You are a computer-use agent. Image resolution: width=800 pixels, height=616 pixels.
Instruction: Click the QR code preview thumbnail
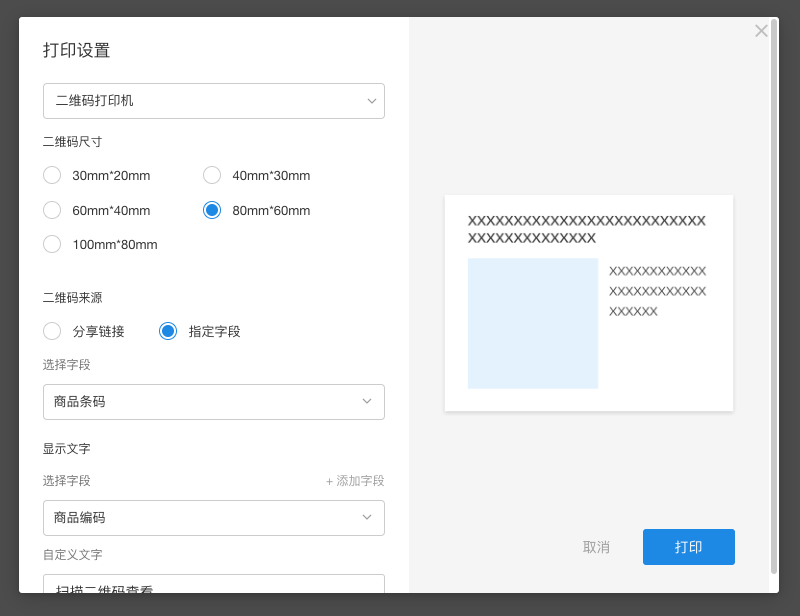(x=588, y=303)
